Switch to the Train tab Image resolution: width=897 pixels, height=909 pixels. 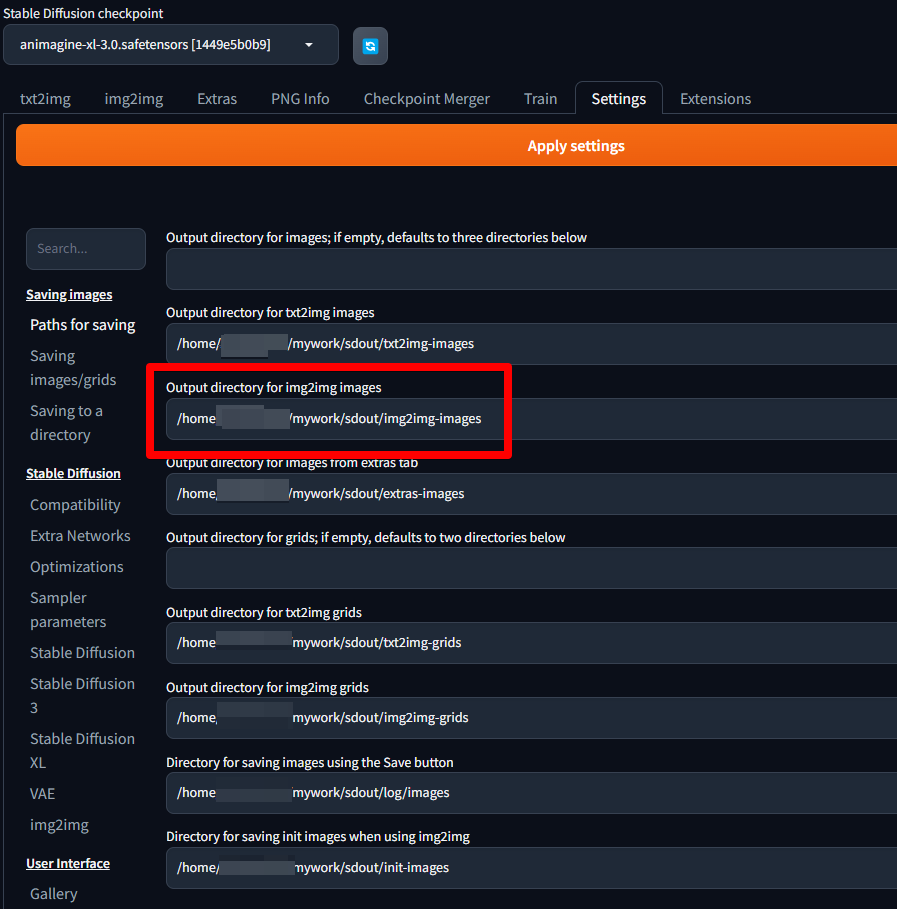[x=540, y=98]
